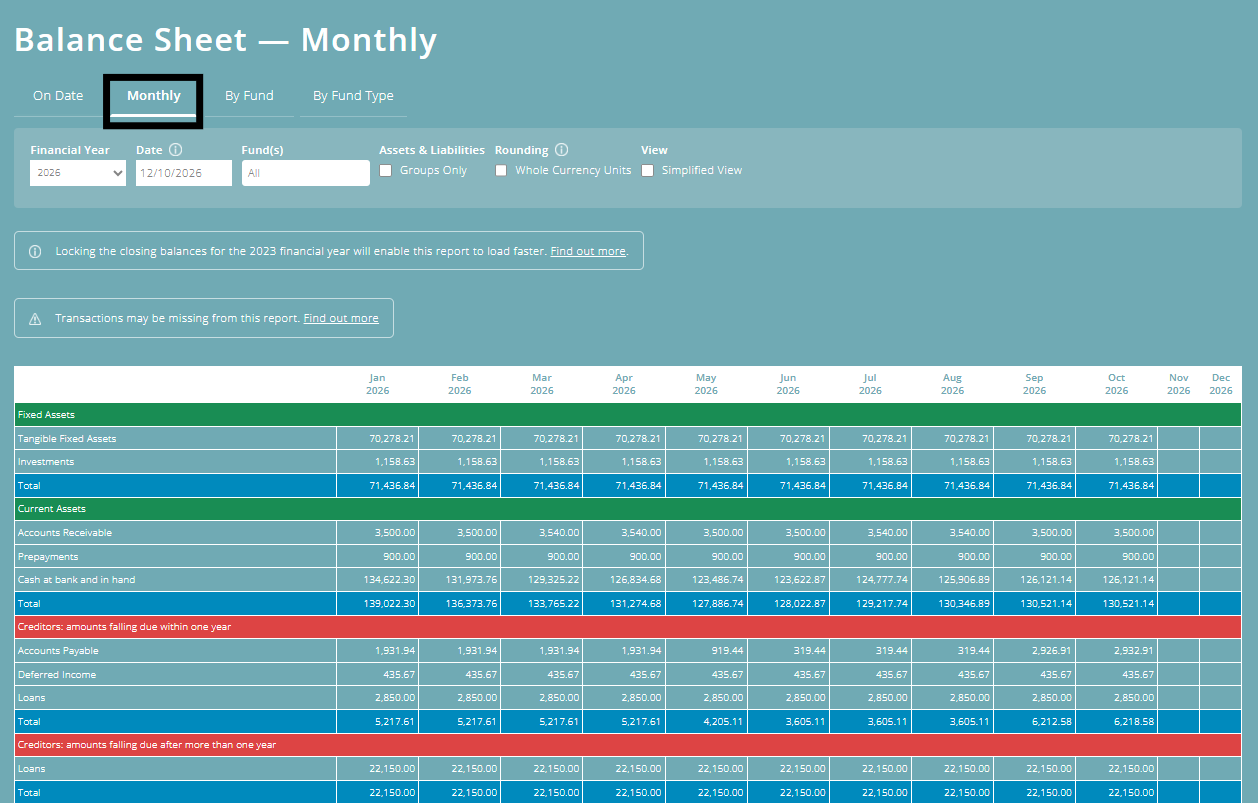
Task: Click the Feb 2026 column header
Action: click(x=460, y=384)
